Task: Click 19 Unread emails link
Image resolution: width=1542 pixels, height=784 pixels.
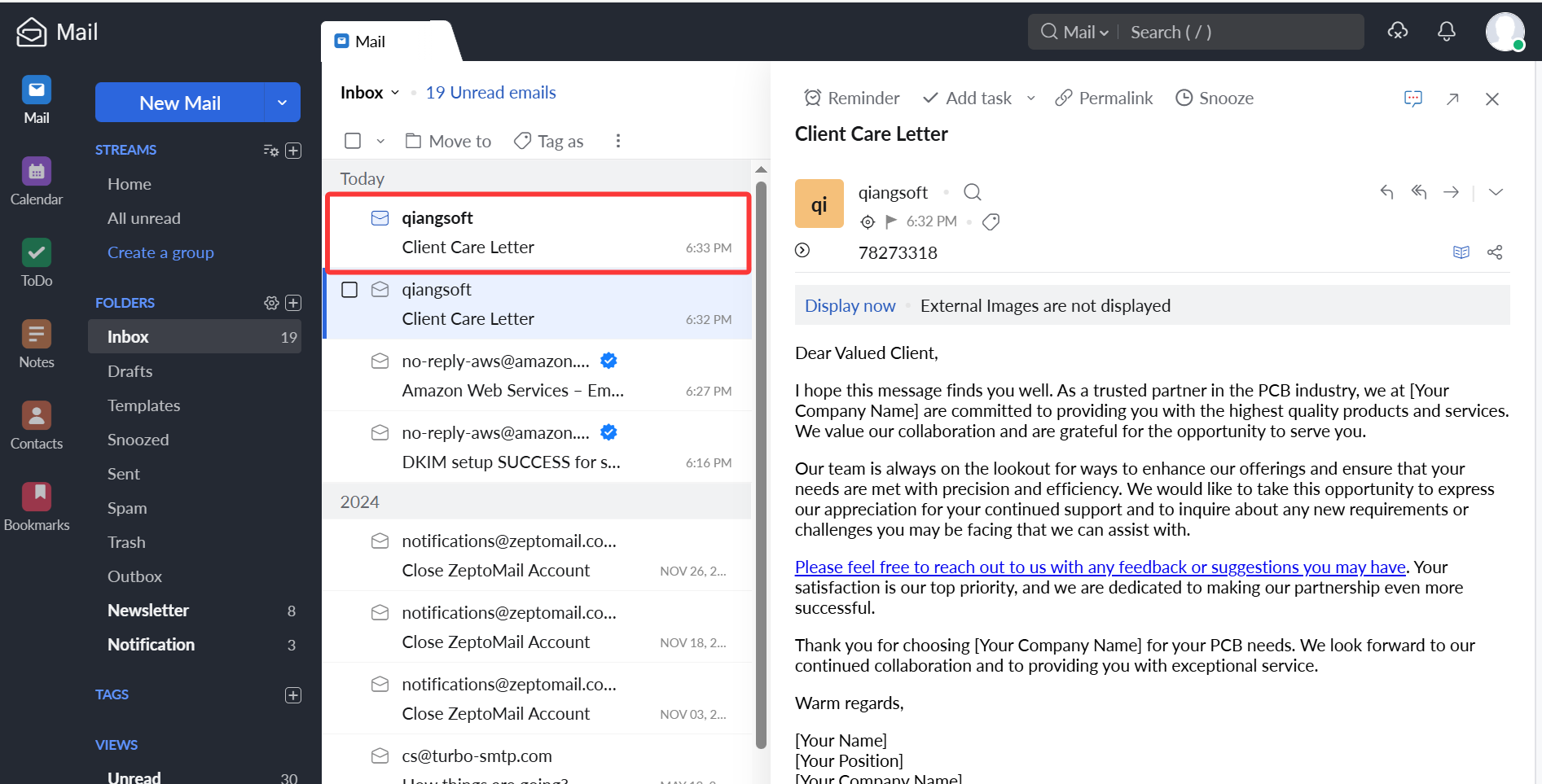Action: pyautogui.click(x=490, y=93)
